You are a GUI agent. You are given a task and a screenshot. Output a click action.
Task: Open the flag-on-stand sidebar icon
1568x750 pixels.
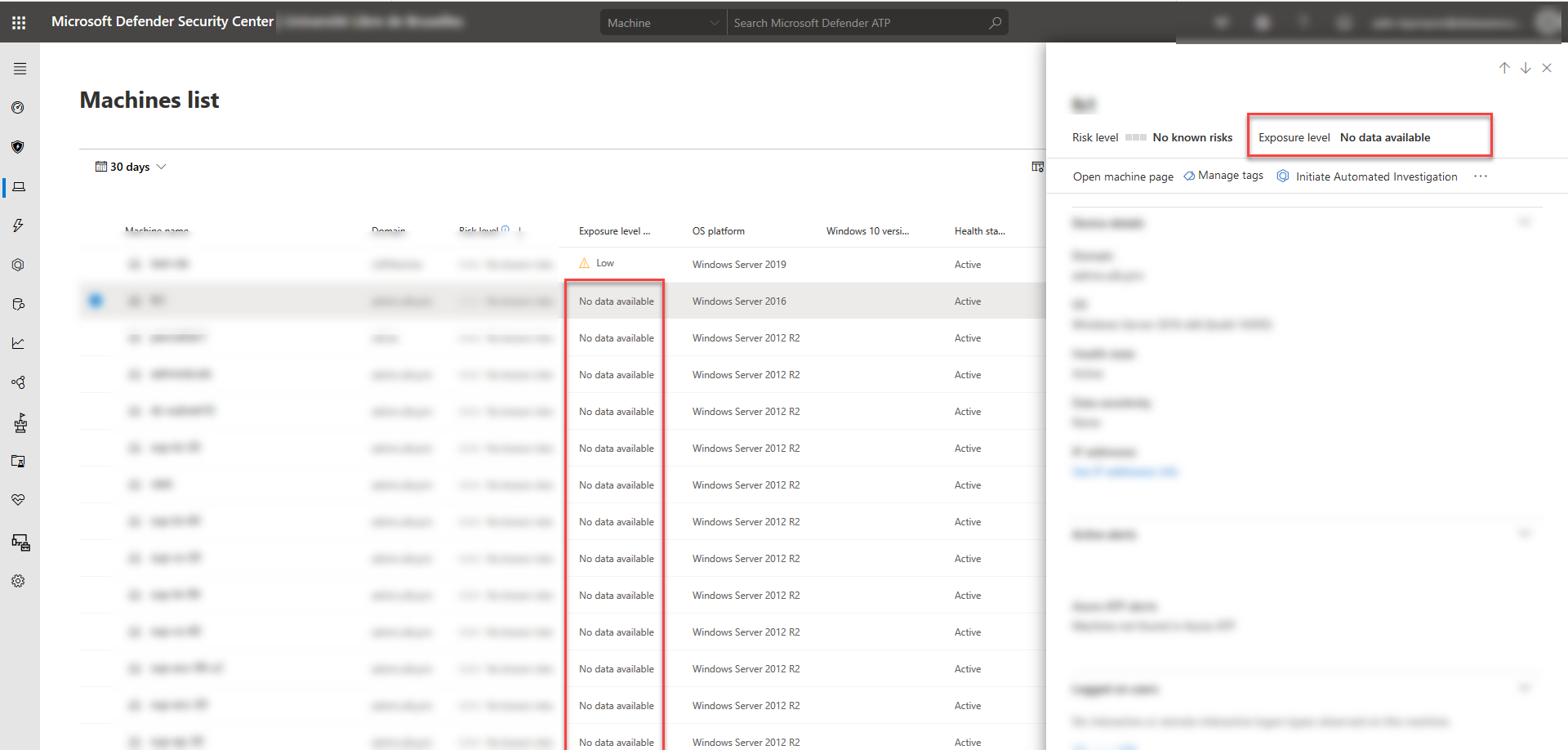point(20,422)
